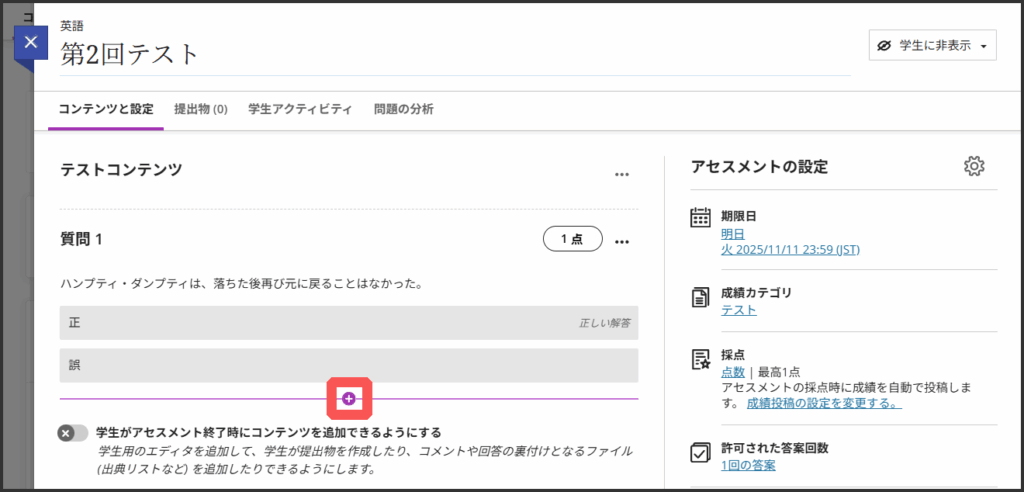Viewport: 1024px width, 492px height.
Task: Open the change grade posting settings link
Action: click(x=823, y=403)
